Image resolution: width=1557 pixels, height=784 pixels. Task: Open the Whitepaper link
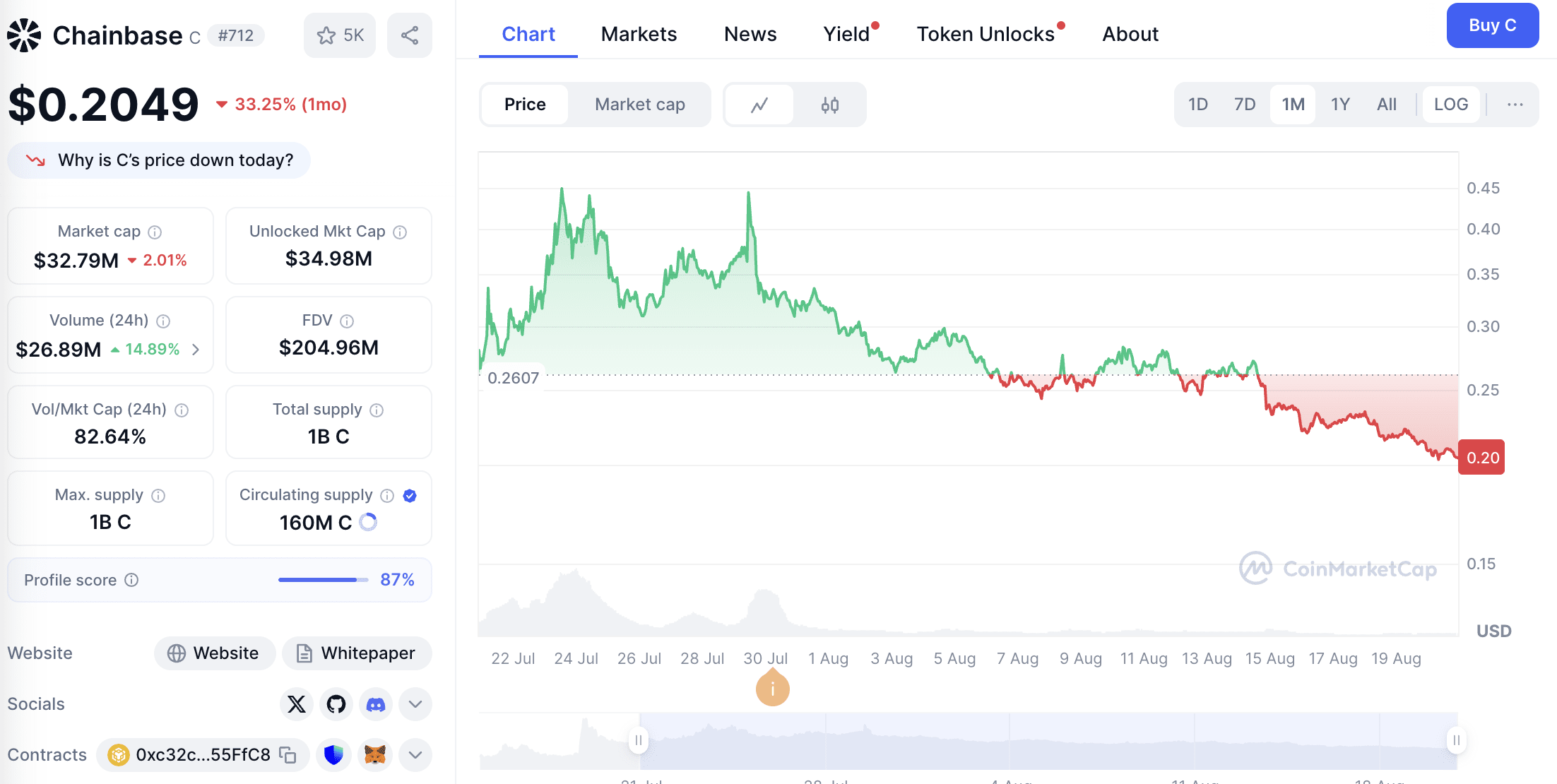click(x=357, y=653)
